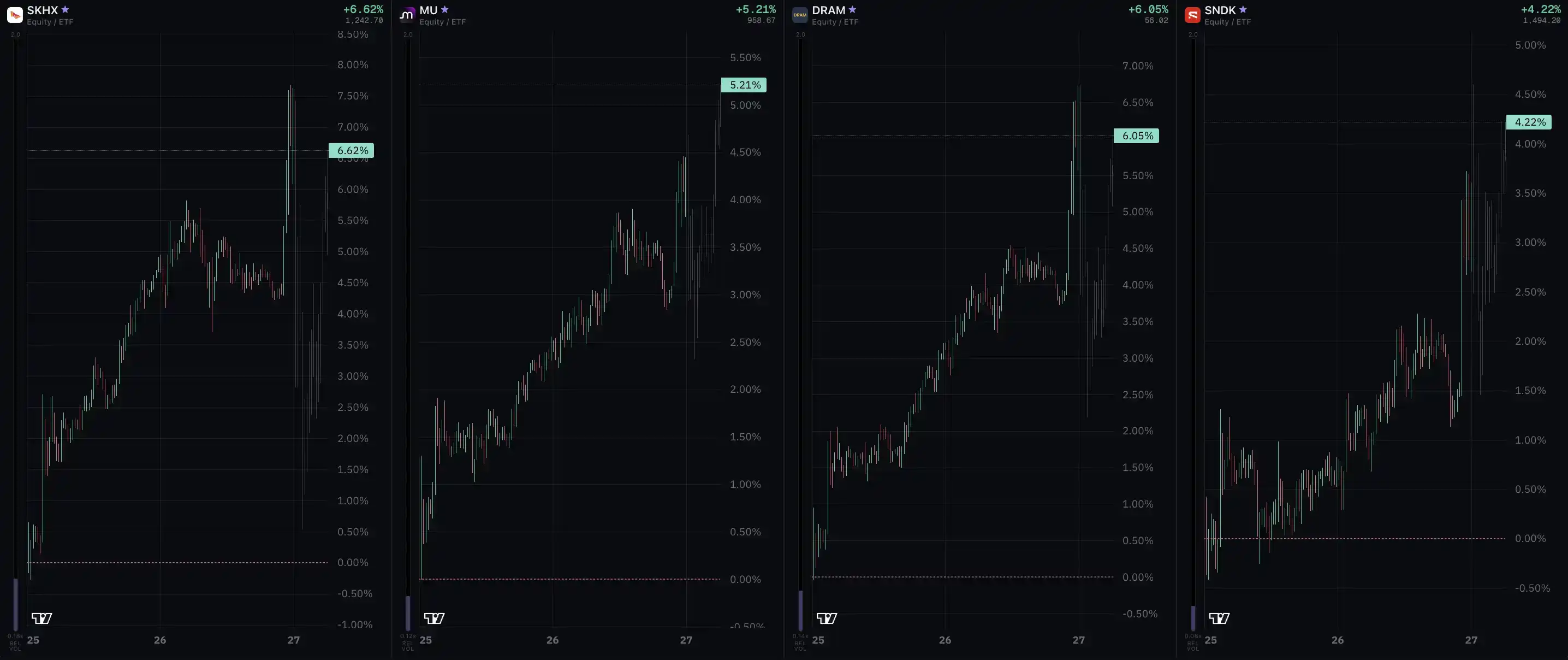
Task: Click the MU ticker logo icon
Action: (407, 15)
